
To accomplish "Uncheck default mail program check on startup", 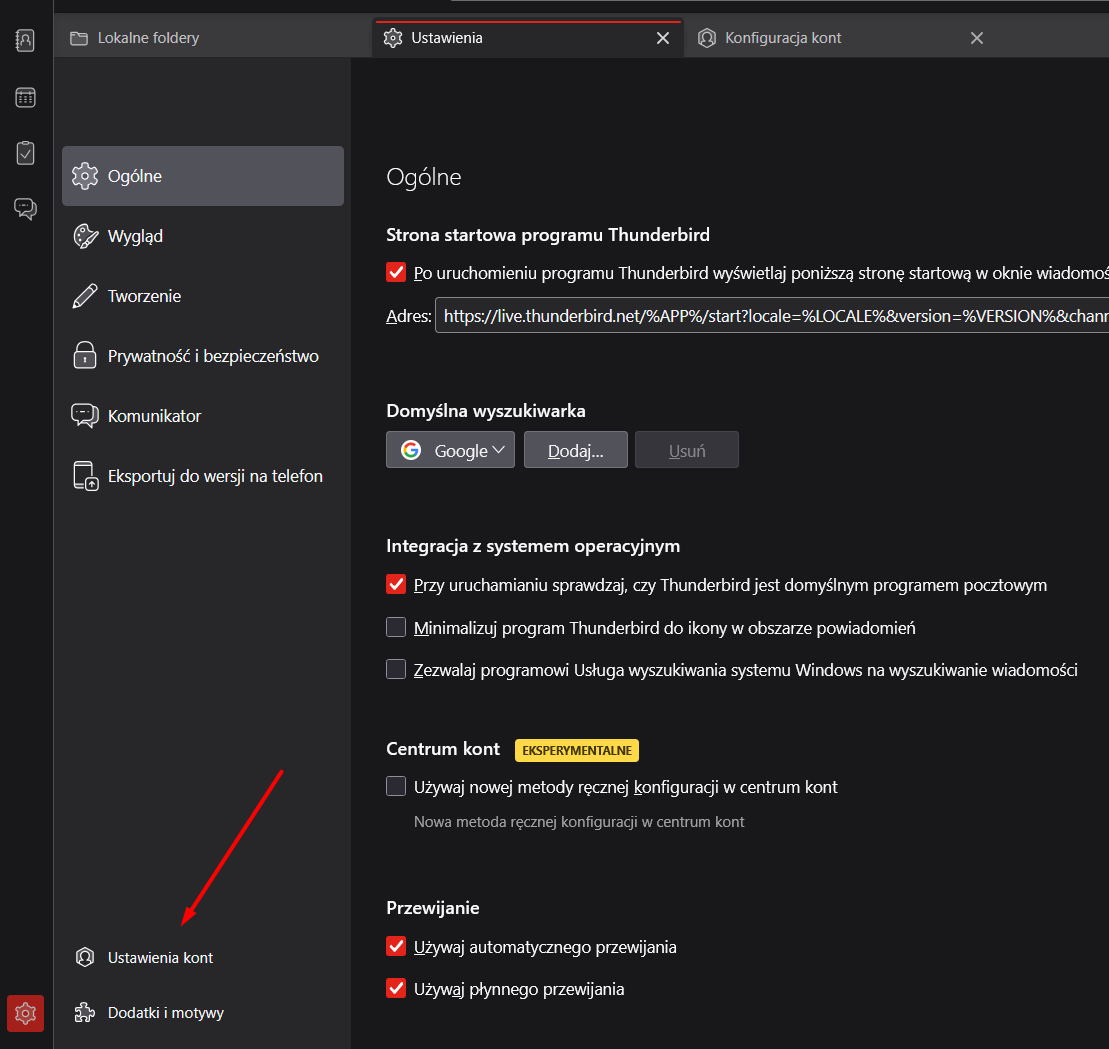I will 396,584.
